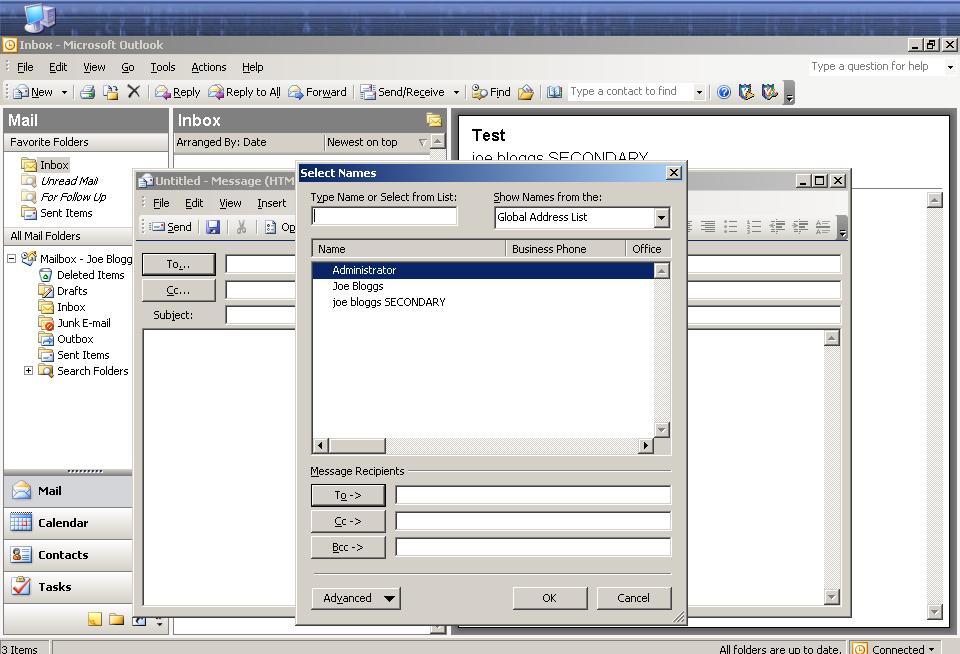Click Cancel in Select Names dialog
This screenshot has width=960, height=654.
click(634, 598)
